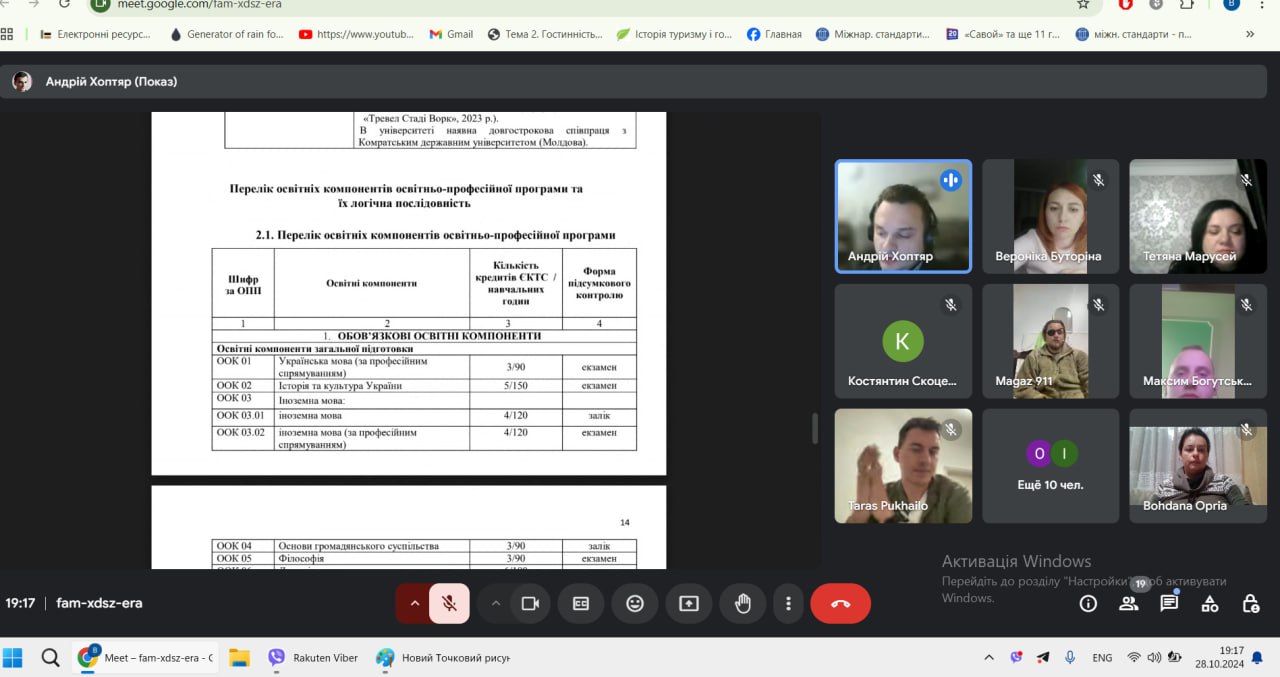
Task: Expand the microphone audio settings arrow
Action: (x=414, y=604)
